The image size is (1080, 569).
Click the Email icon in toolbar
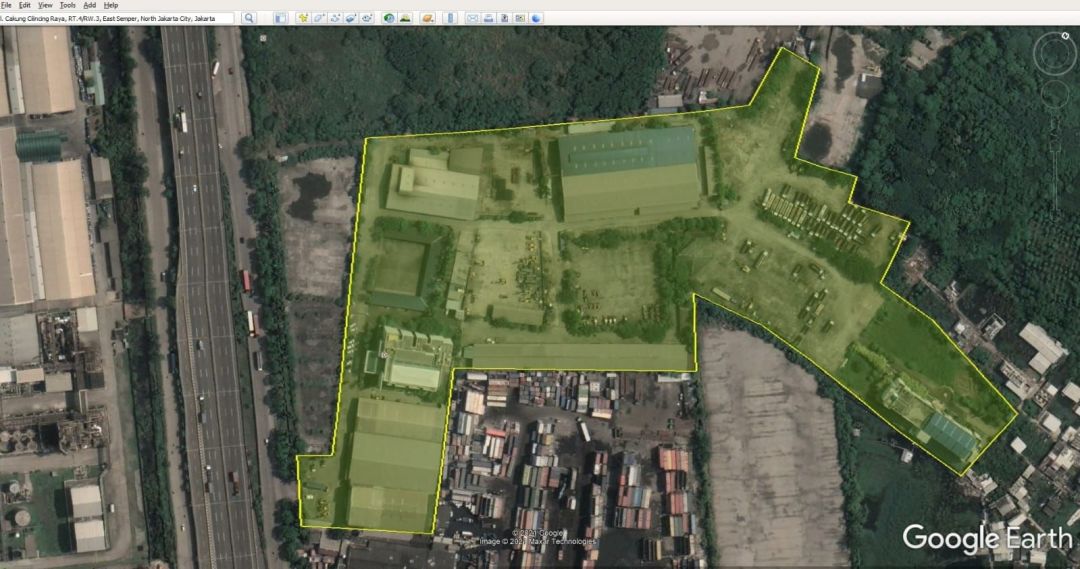pos(472,18)
